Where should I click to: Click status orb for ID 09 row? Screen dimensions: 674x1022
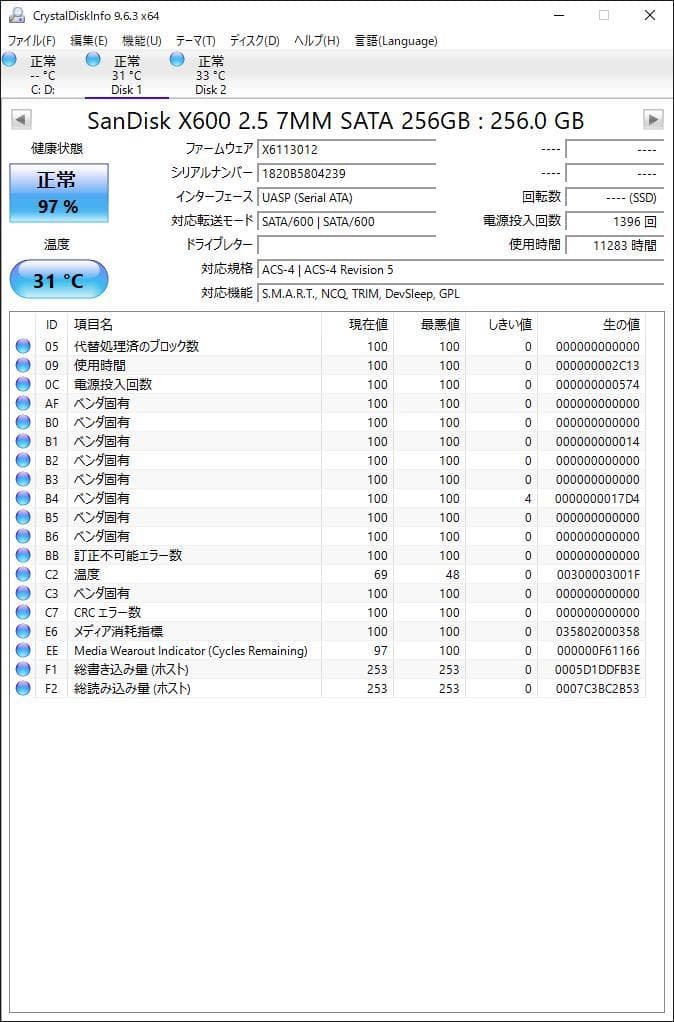point(23,365)
